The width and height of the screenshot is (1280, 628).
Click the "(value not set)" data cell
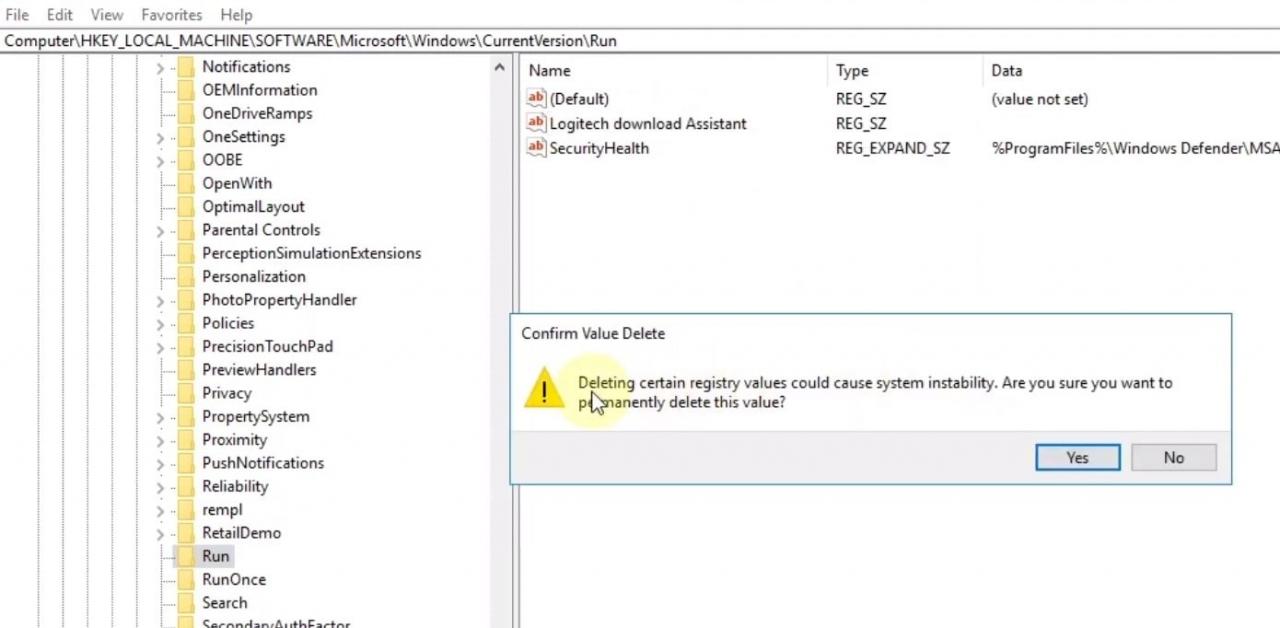coord(1040,99)
